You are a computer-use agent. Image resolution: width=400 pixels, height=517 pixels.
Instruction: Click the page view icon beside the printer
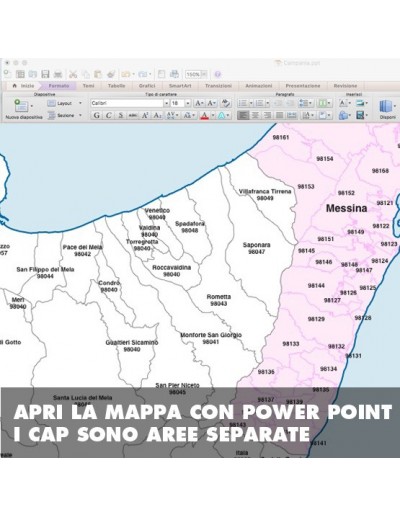coord(161,74)
